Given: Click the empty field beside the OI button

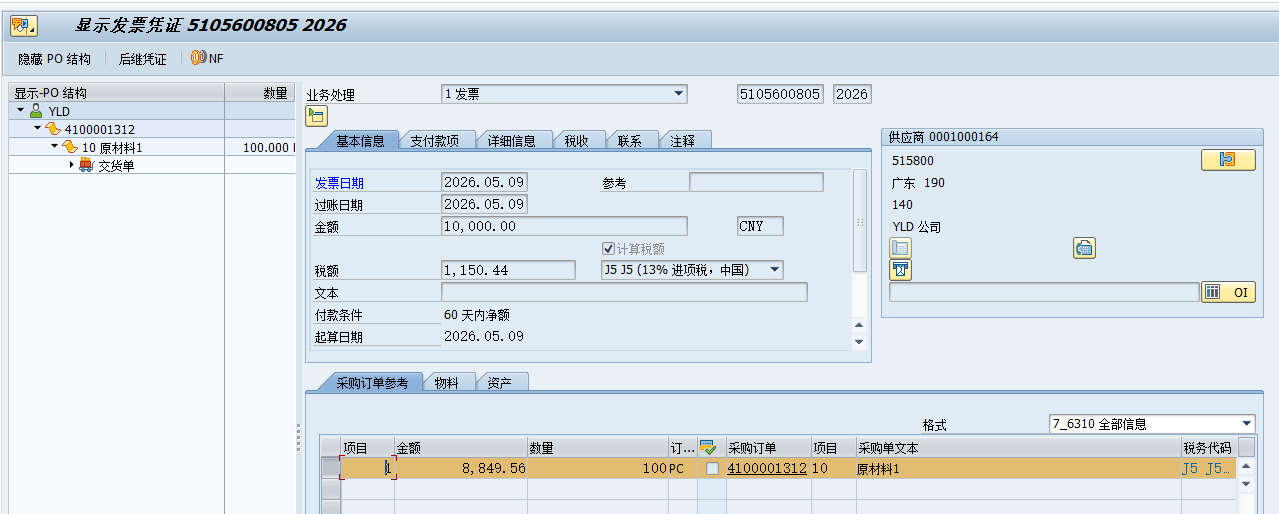Looking at the screenshot, I should point(1044,292).
